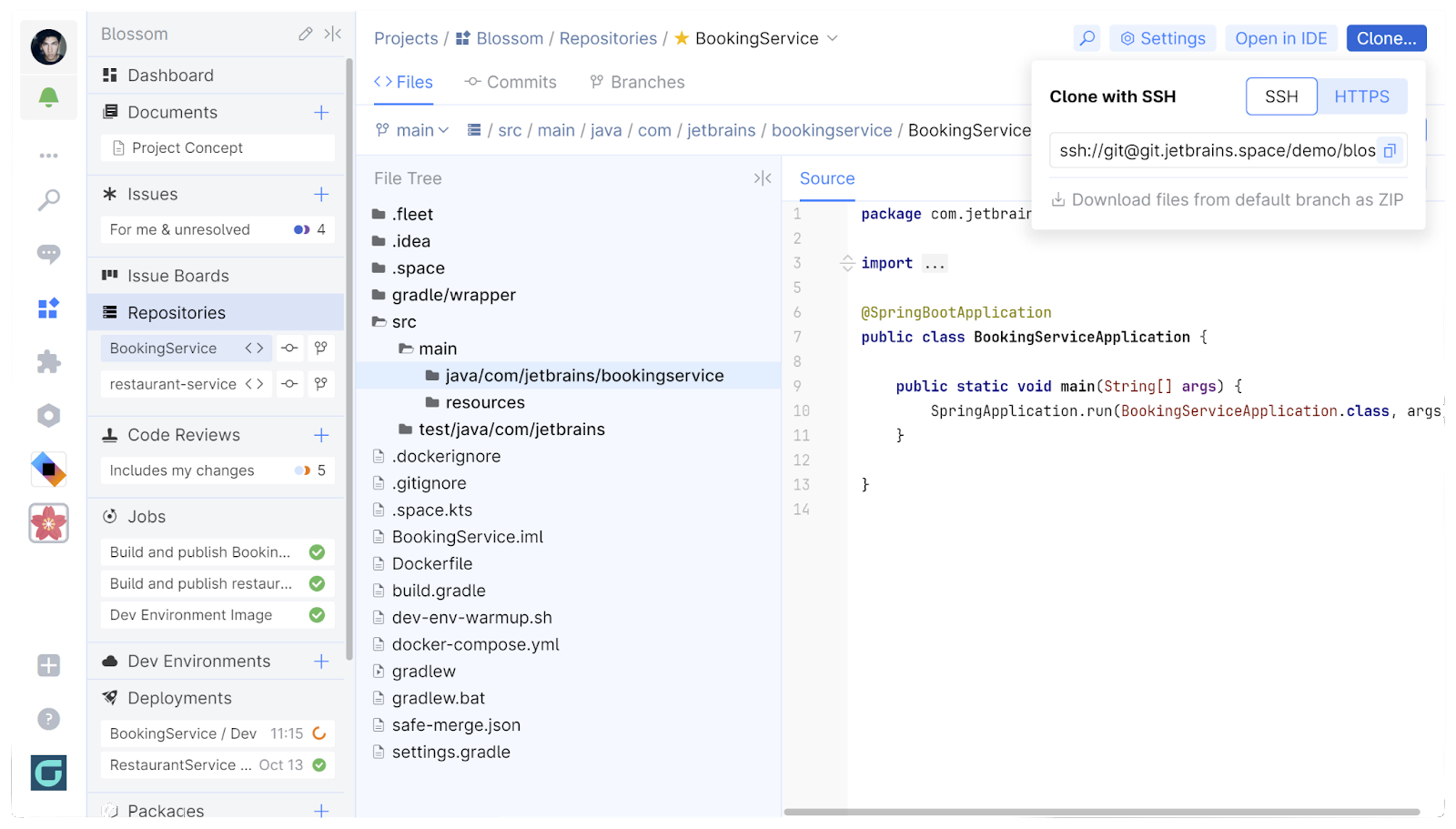Open restaurant-service branches icon
This screenshot has height=829, width=1456.
click(321, 384)
